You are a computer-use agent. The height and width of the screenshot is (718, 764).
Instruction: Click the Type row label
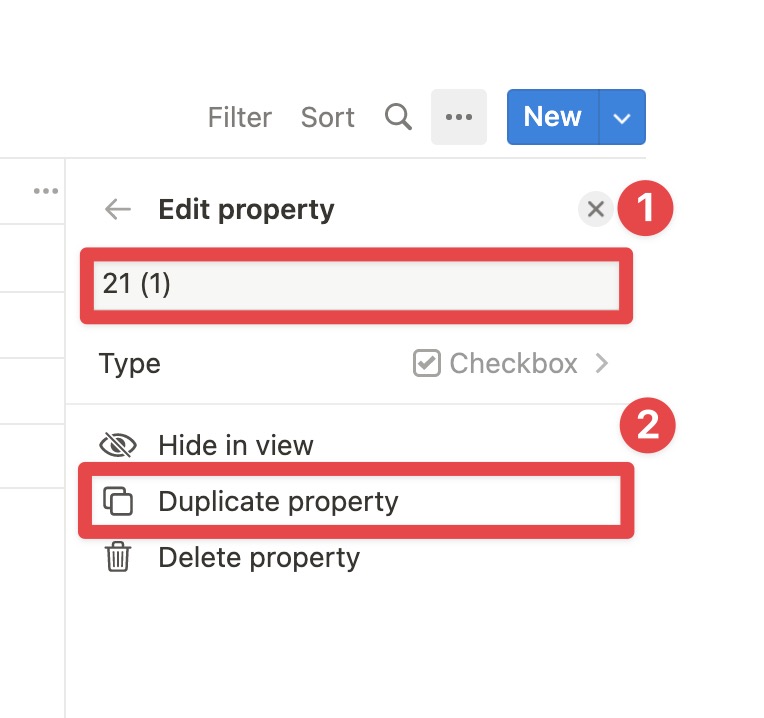pos(130,363)
